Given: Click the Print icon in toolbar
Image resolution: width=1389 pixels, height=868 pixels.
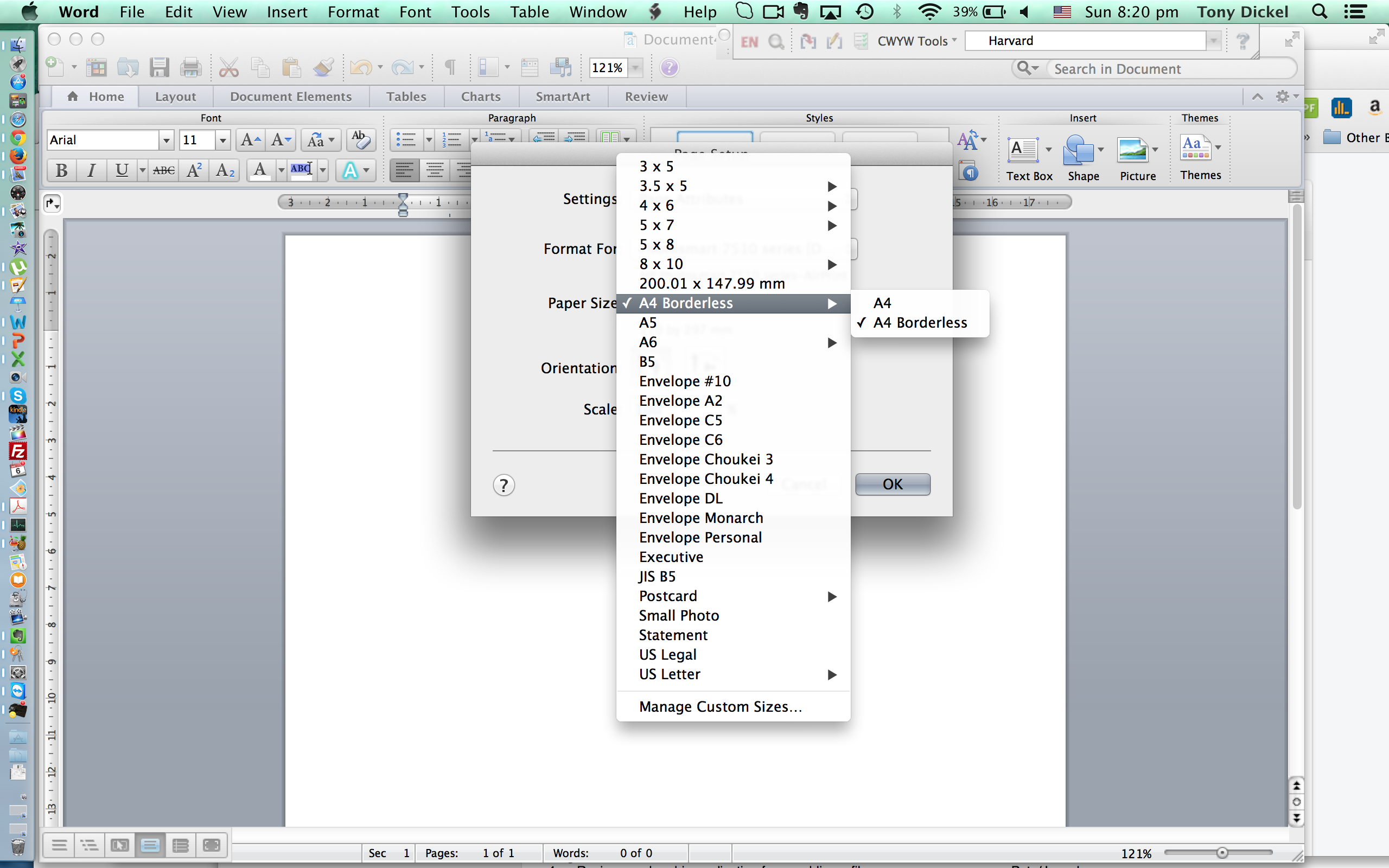Looking at the screenshot, I should (190, 68).
